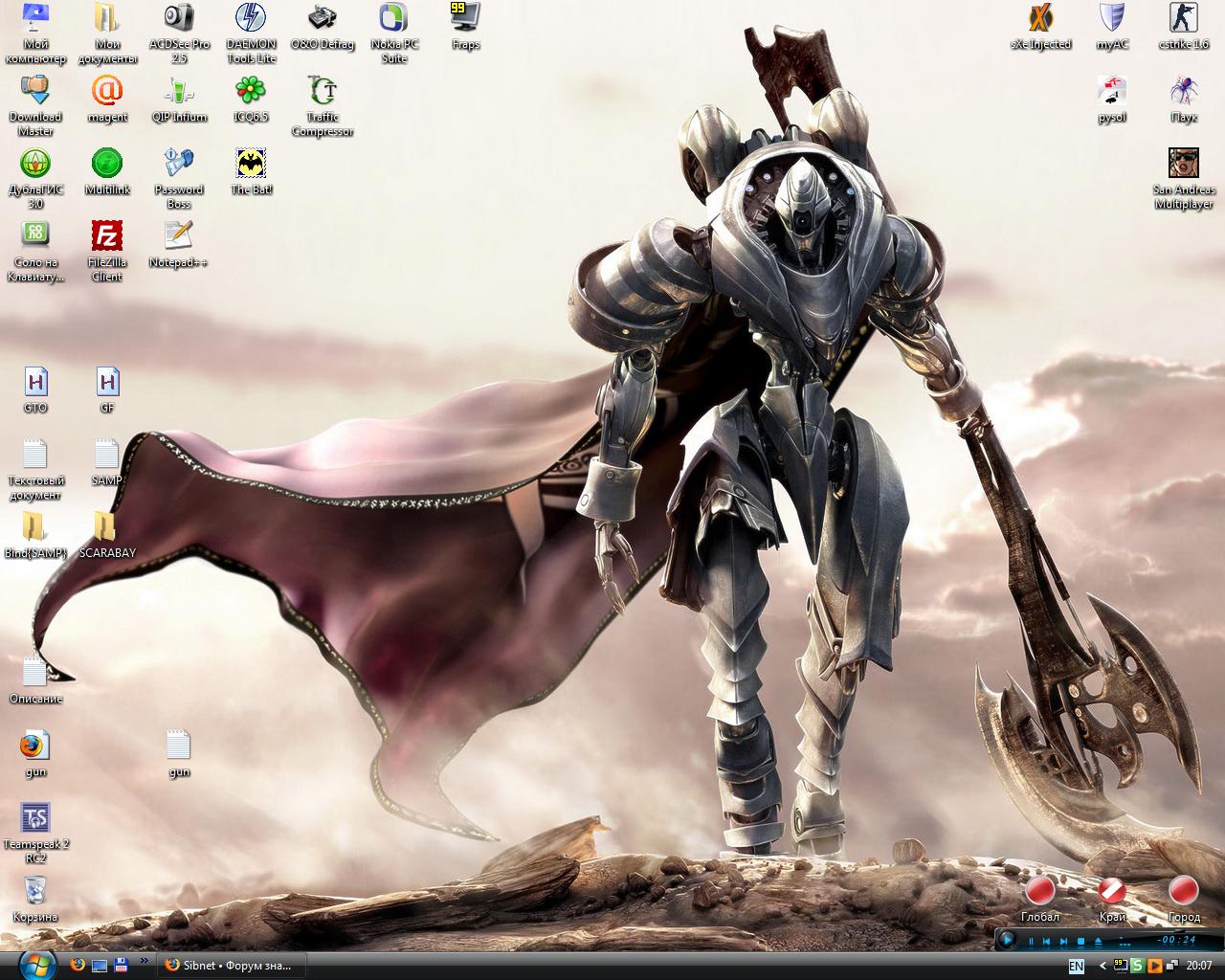Click the eject button in media toolbar
This screenshot has width=1225, height=980.
tap(1099, 942)
